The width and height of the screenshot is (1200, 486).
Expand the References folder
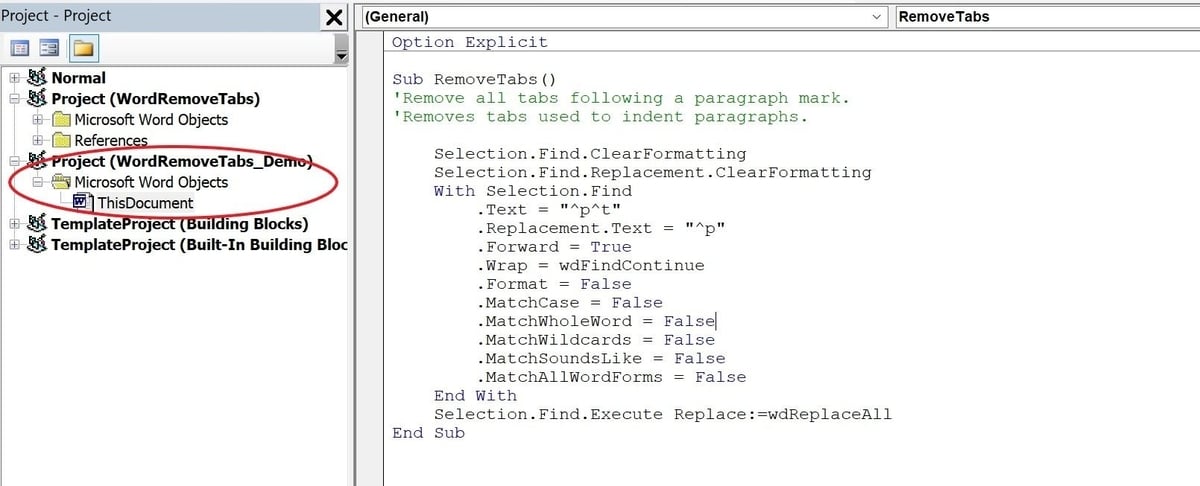pyautogui.click(x=38, y=141)
